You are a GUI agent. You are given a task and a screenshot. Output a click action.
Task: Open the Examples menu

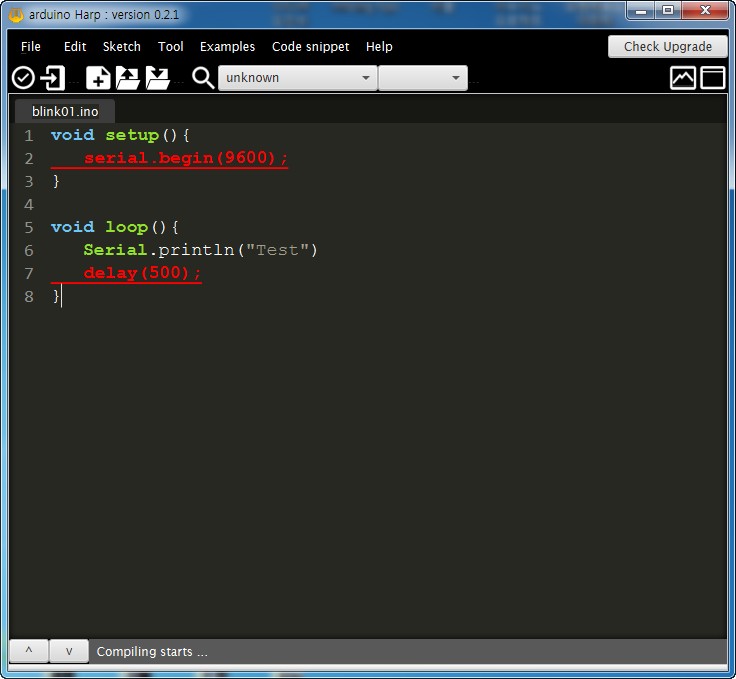click(227, 46)
